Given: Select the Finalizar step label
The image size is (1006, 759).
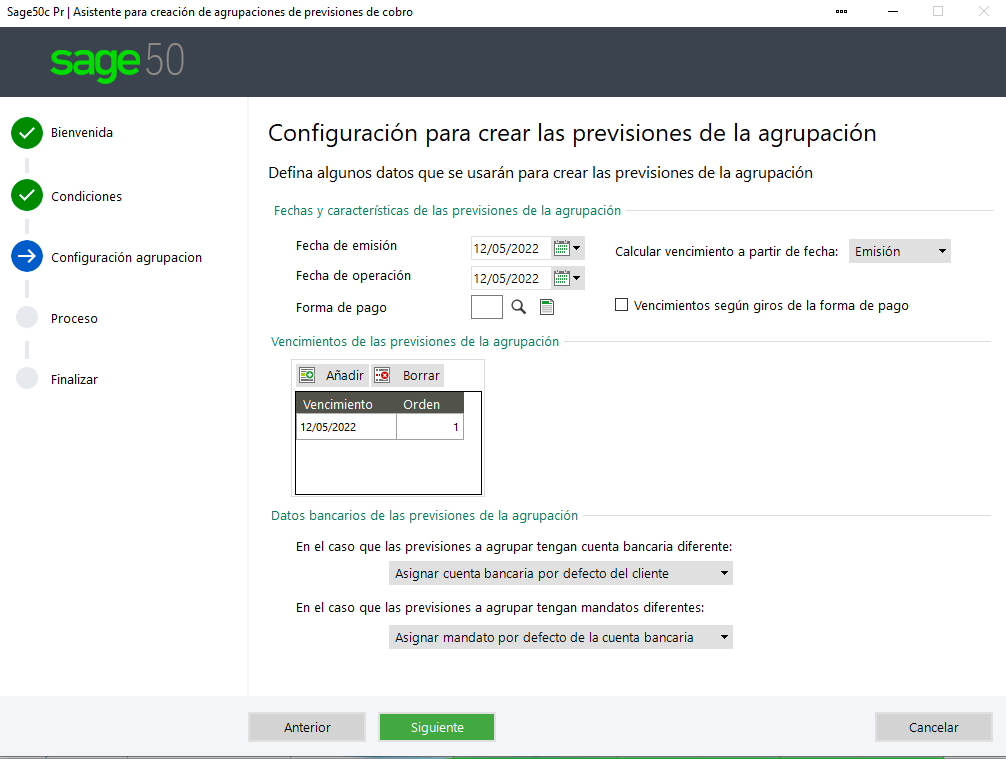Looking at the screenshot, I should 74,379.
